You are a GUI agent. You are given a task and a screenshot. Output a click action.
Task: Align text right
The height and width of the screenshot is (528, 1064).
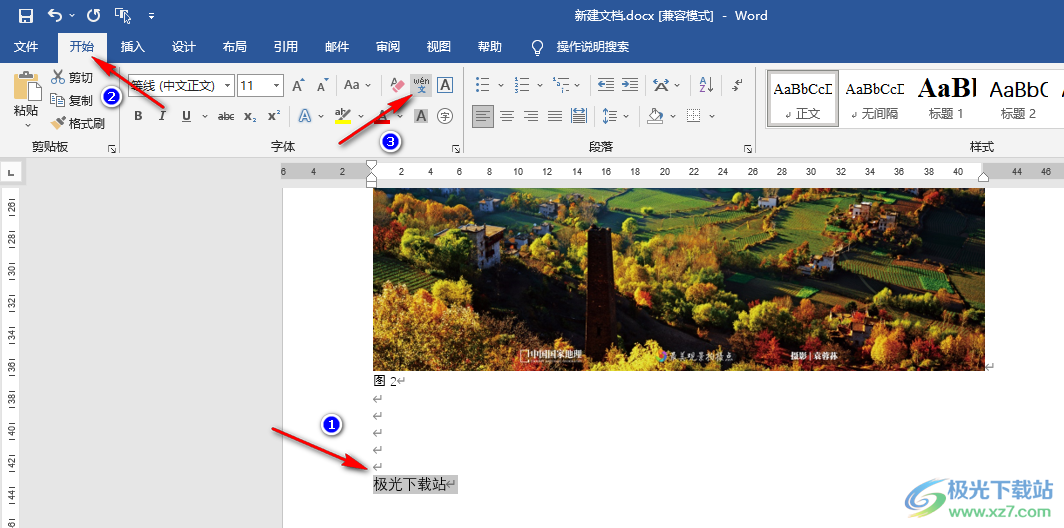[531, 116]
